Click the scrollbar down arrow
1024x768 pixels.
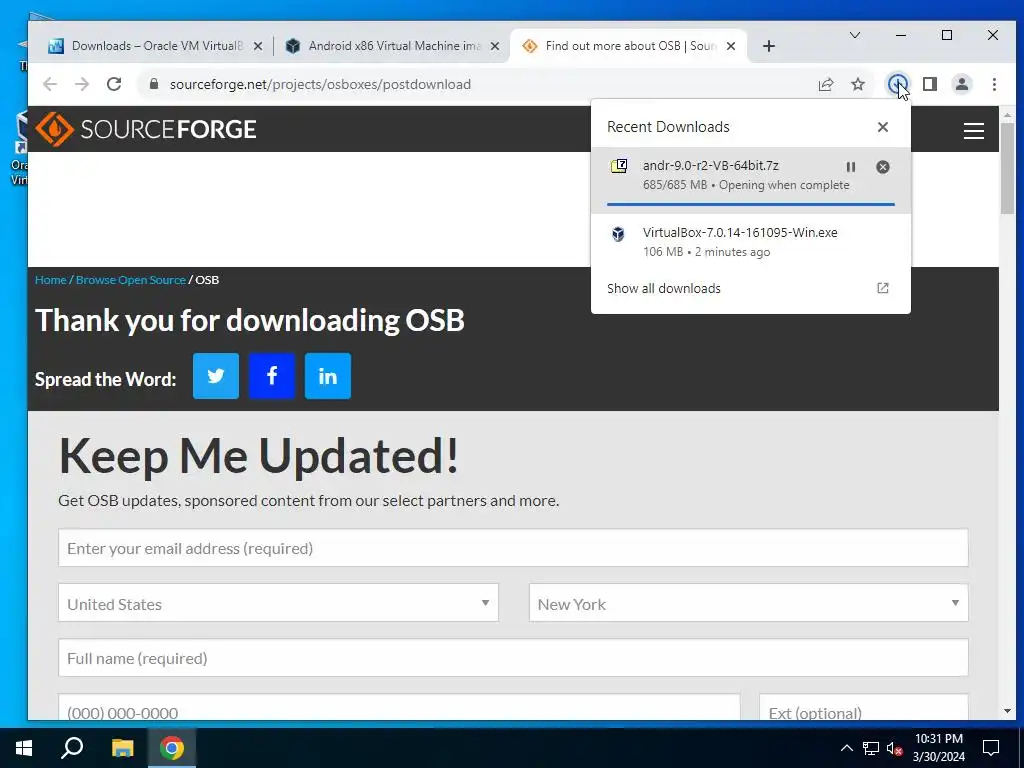1007,711
